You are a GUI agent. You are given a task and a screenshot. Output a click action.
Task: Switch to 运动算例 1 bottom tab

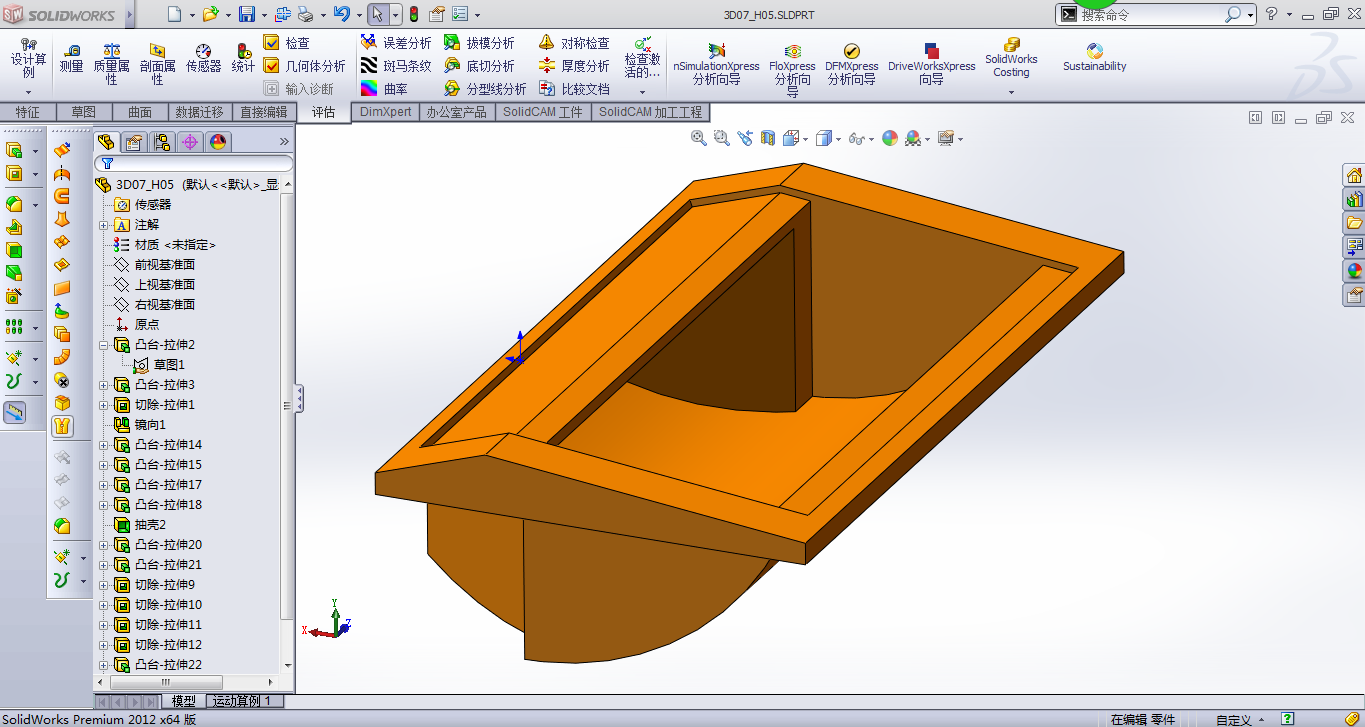242,701
